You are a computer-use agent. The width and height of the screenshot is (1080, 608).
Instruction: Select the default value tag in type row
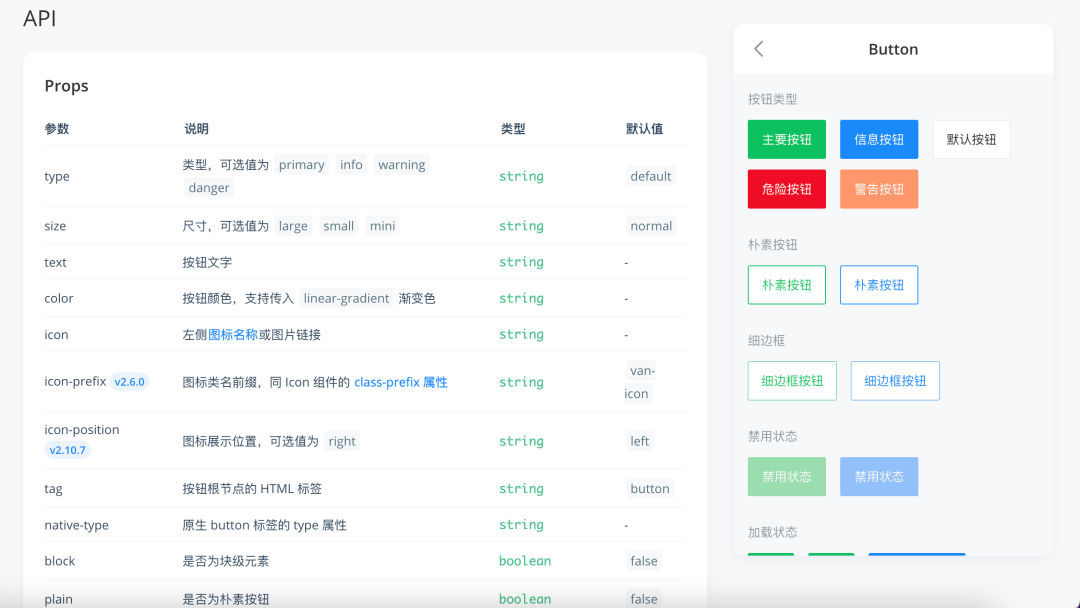(651, 176)
